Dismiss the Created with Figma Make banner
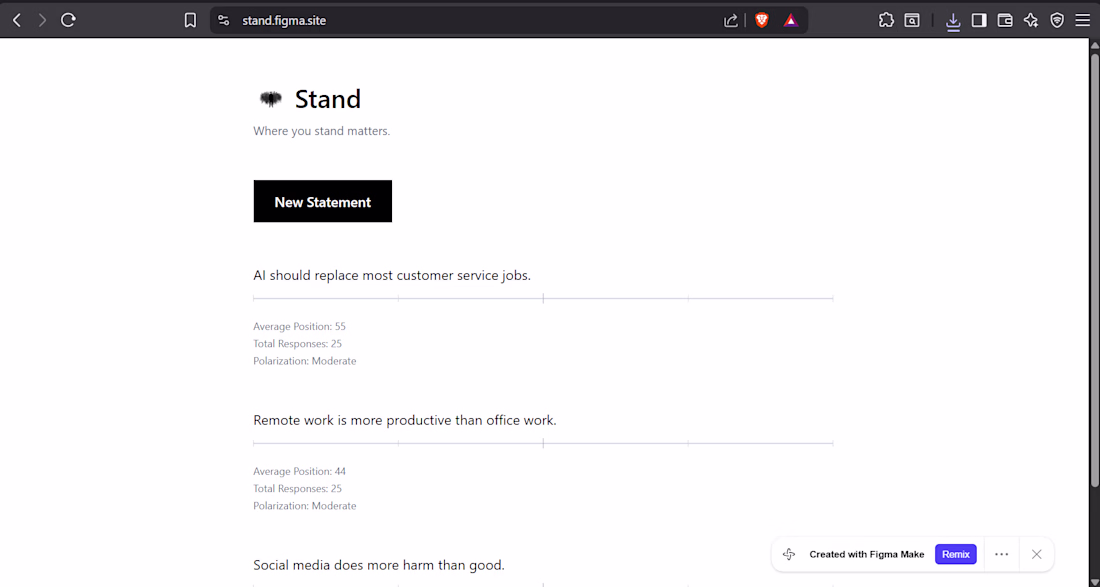 coord(1037,554)
